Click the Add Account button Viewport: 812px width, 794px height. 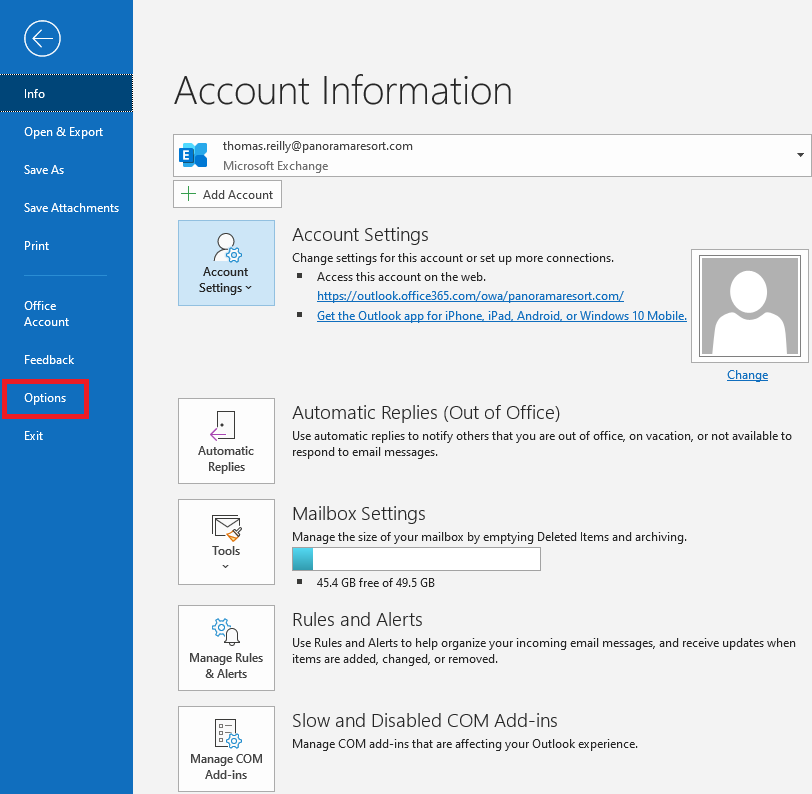pyautogui.click(x=227, y=194)
